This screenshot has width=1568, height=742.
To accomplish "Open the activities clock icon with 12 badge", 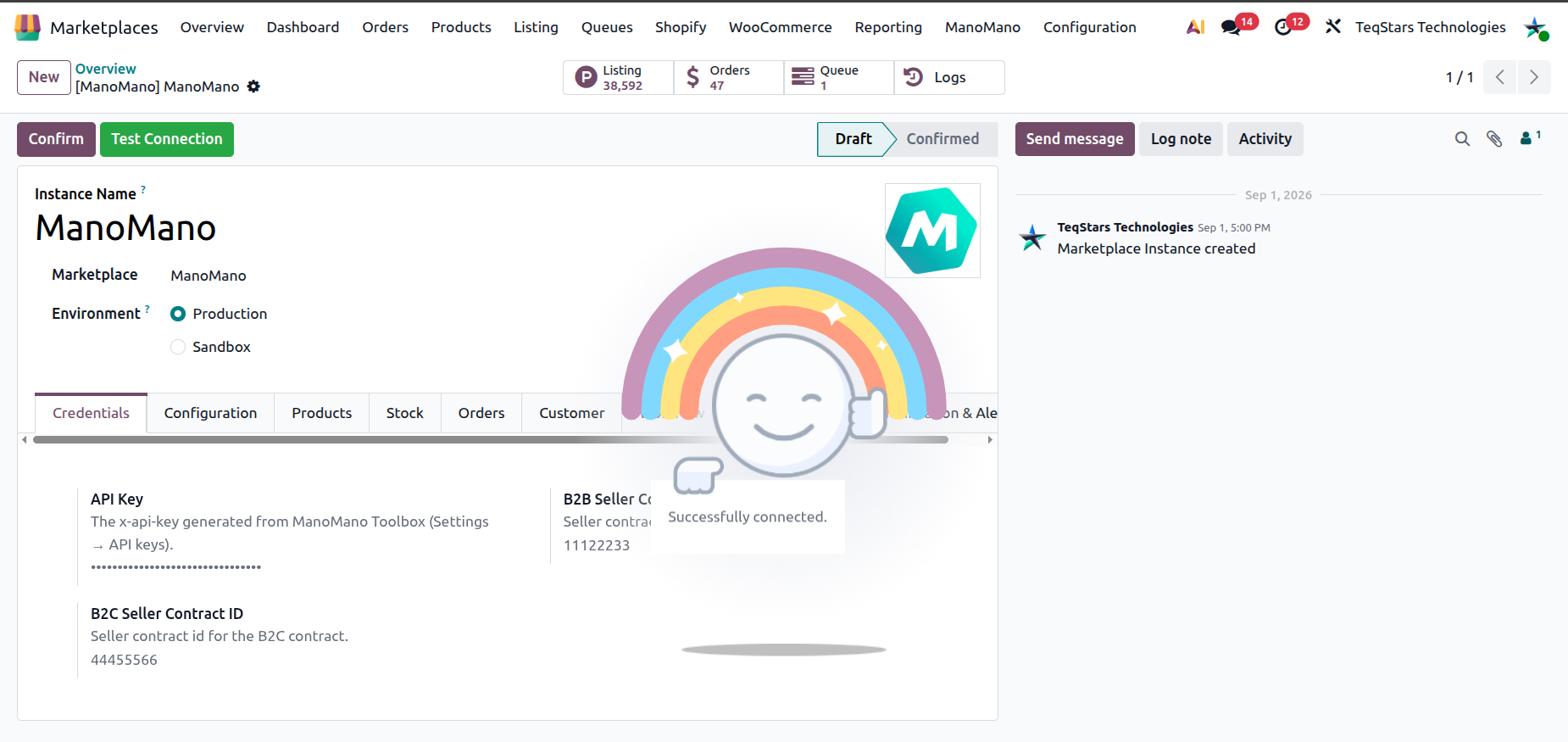I will point(1283,27).
